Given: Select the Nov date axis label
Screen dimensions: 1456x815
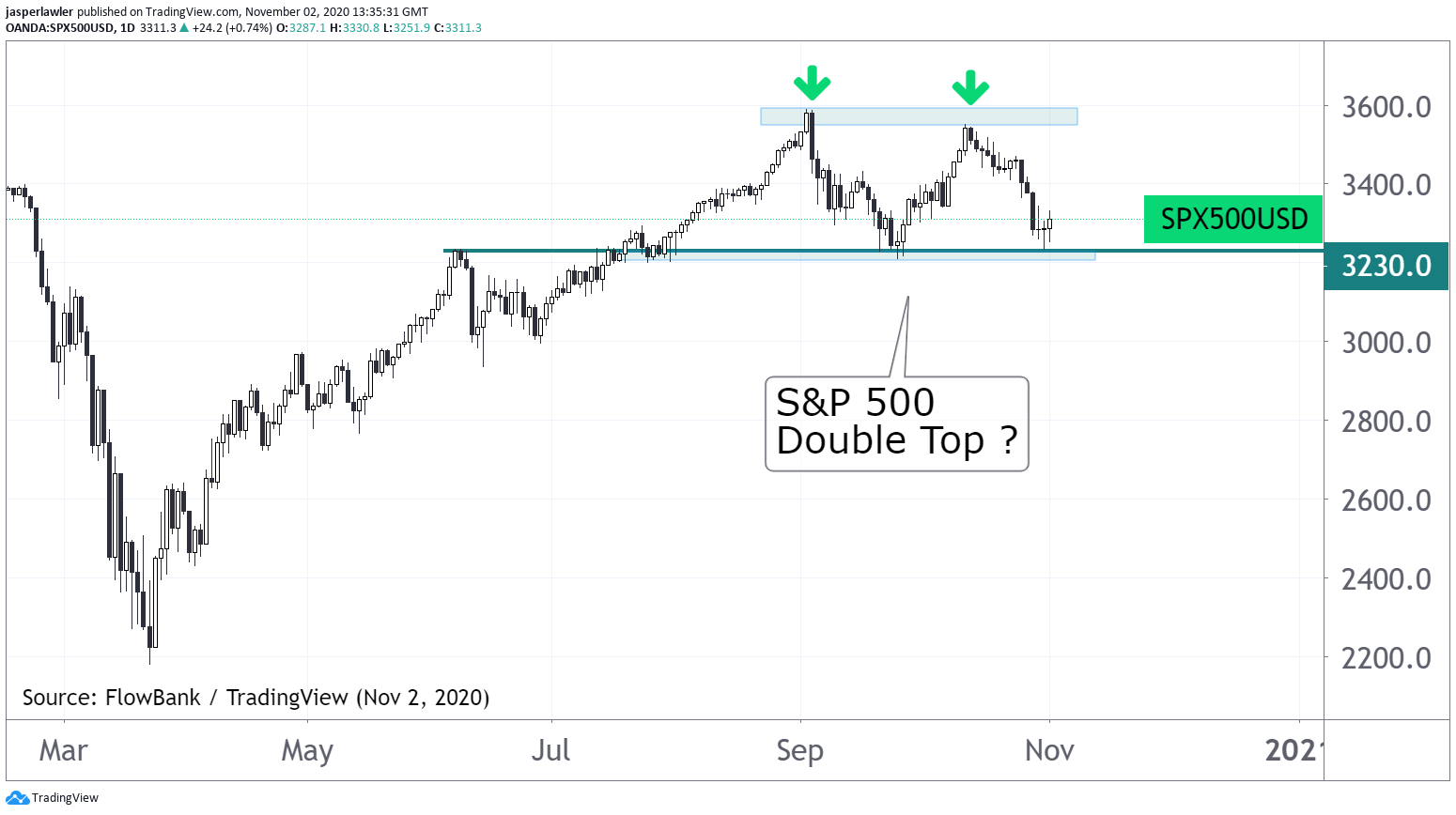Looking at the screenshot, I should [x=1049, y=750].
